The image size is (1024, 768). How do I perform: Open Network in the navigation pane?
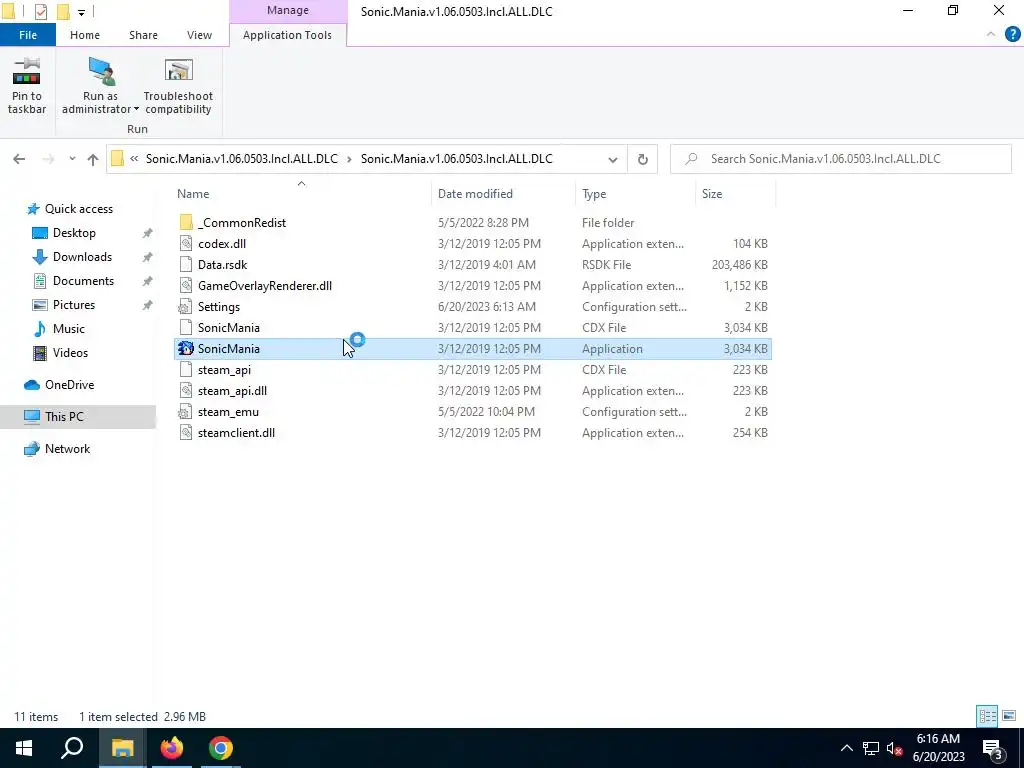pos(67,449)
